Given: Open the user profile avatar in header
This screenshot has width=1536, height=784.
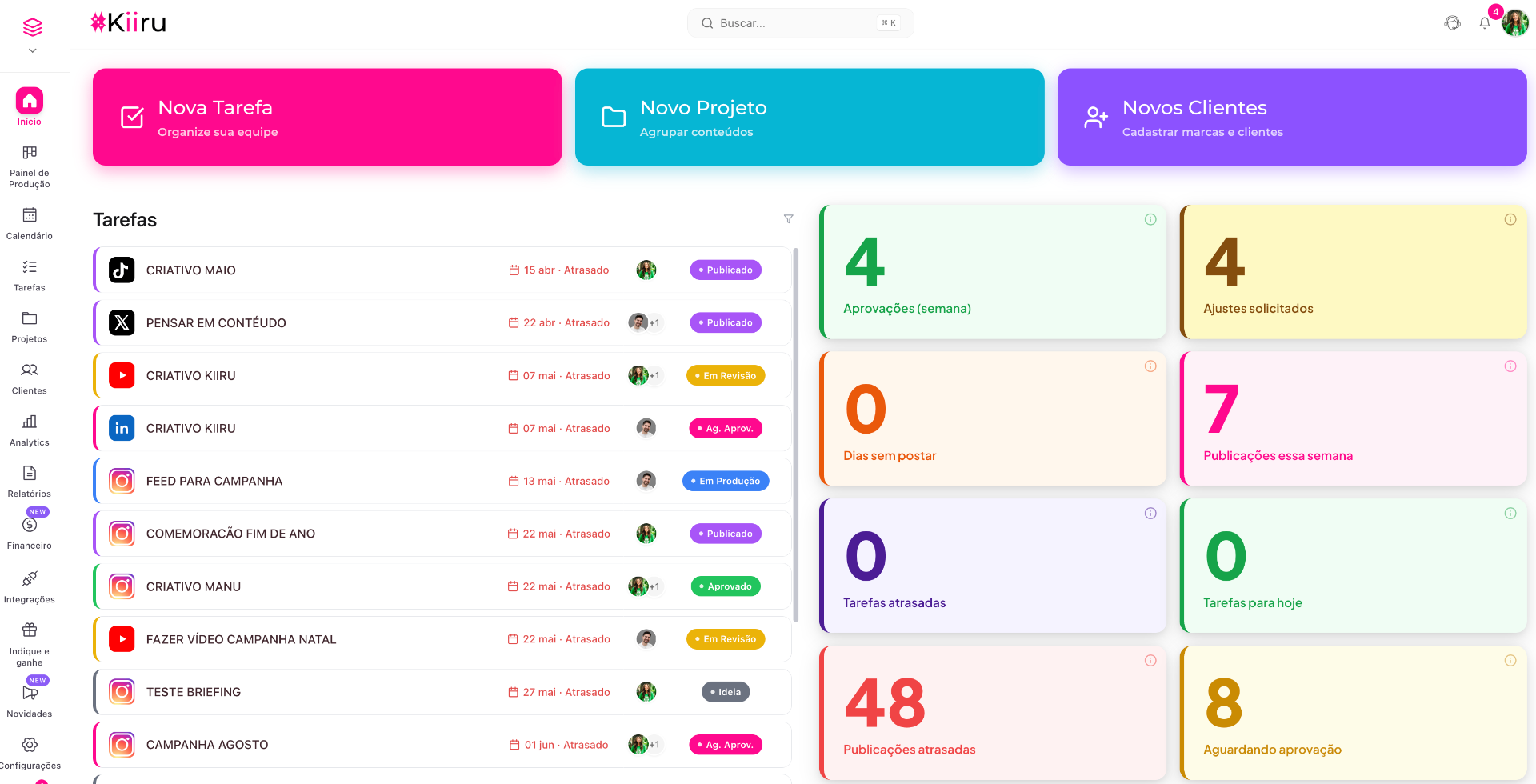Looking at the screenshot, I should tap(1516, 23).
